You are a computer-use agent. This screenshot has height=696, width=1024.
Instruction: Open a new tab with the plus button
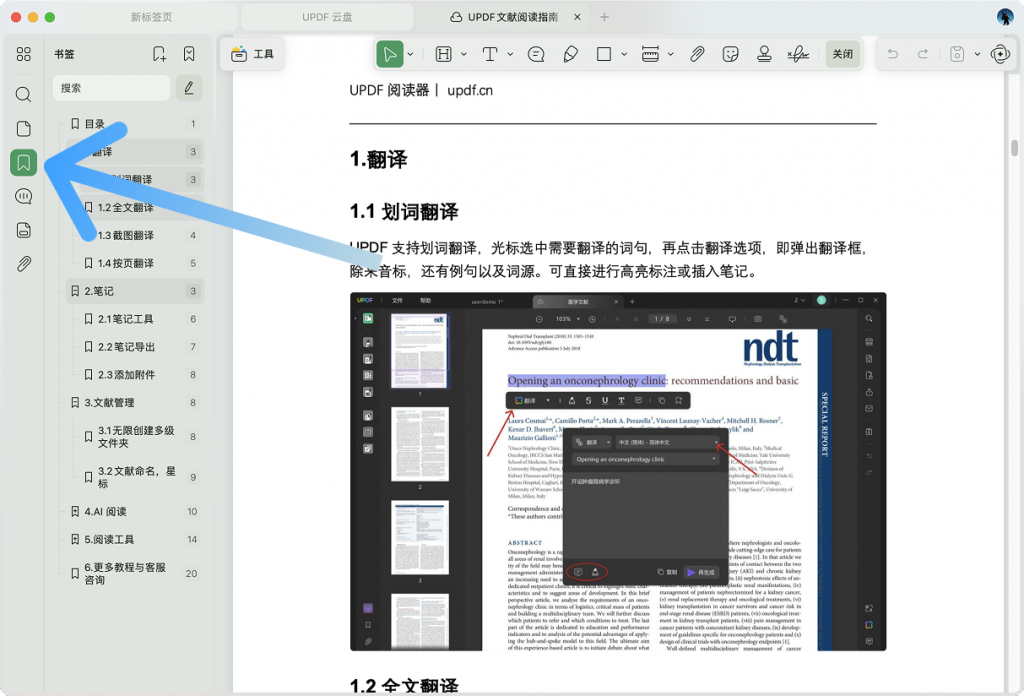[604, 17]
